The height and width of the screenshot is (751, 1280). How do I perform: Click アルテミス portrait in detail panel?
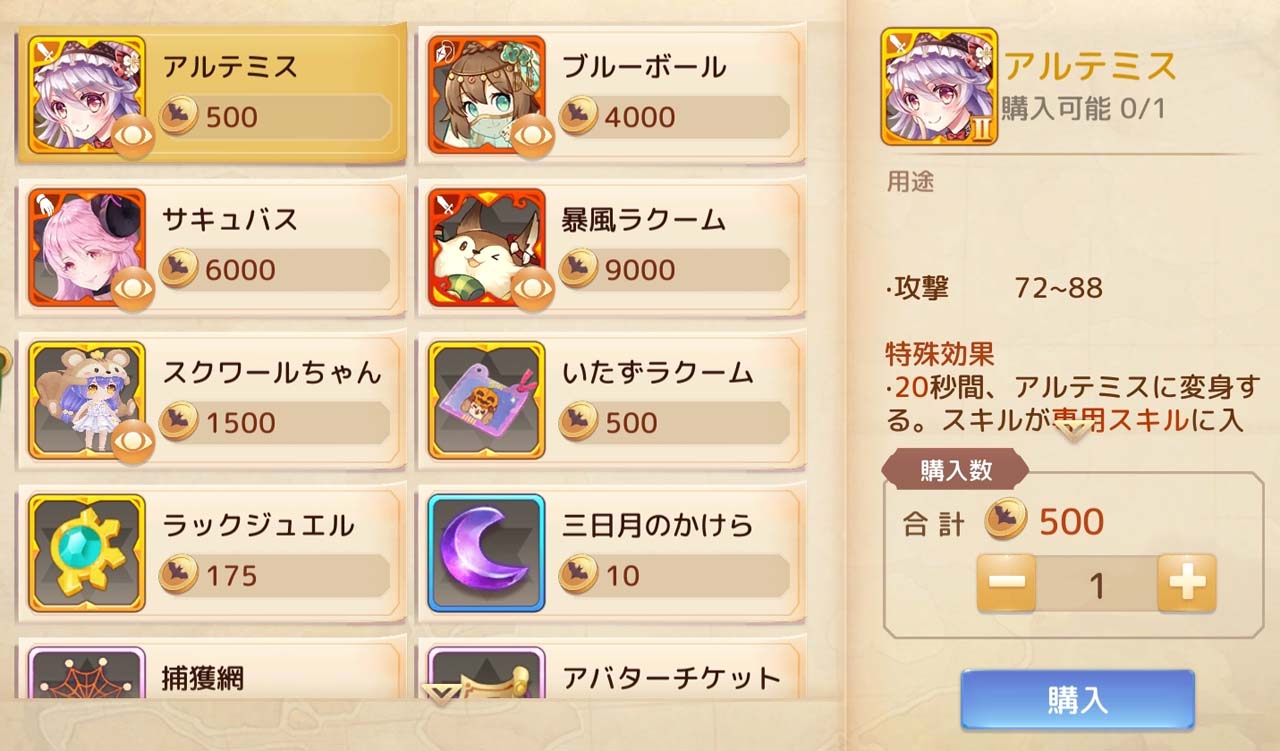pyautogui.click(x=939, y=86)
